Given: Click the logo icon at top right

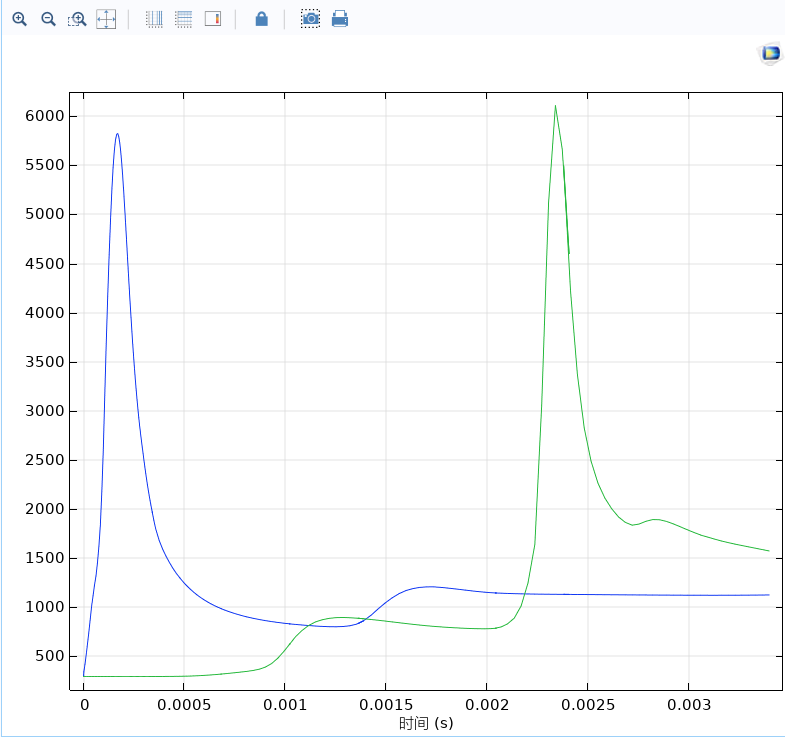Looking at the screenshot, I should (x=769, y=54).
